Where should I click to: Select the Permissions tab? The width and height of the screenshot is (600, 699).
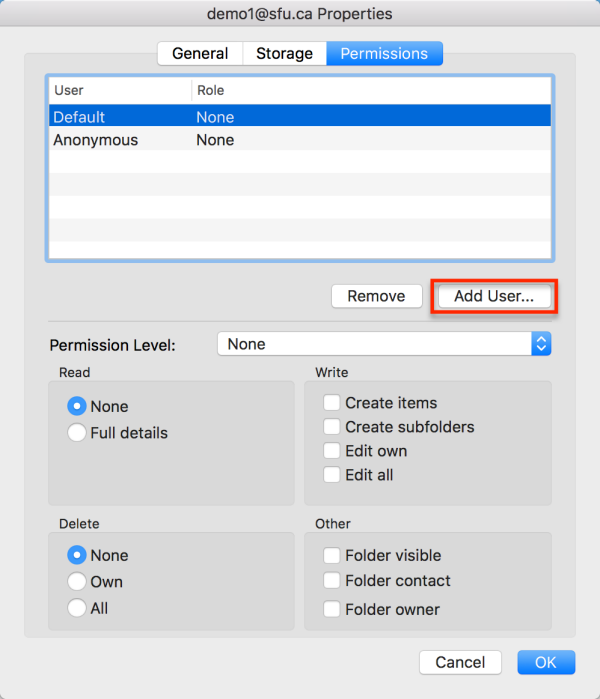tap(384, 54)
